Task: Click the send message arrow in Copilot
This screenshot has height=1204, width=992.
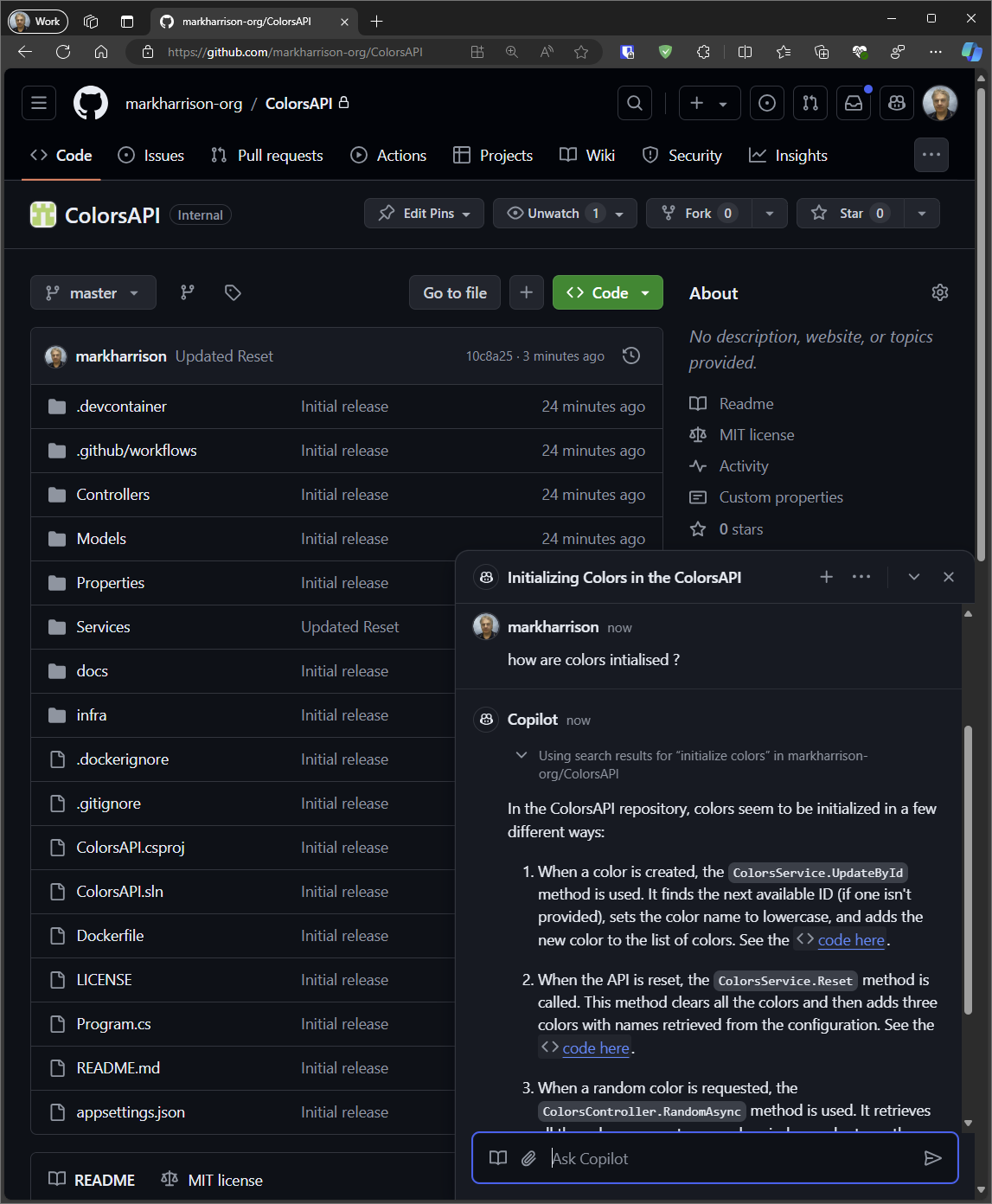Action: tap(932, 1158)
